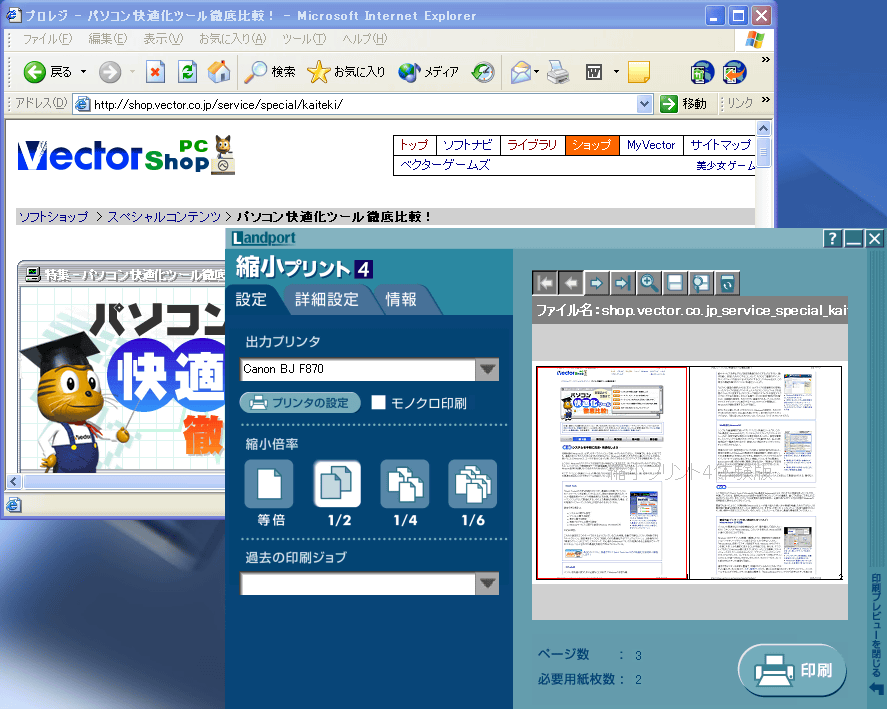
Task: Open the IE back button history dropdown
Action: 83,72
